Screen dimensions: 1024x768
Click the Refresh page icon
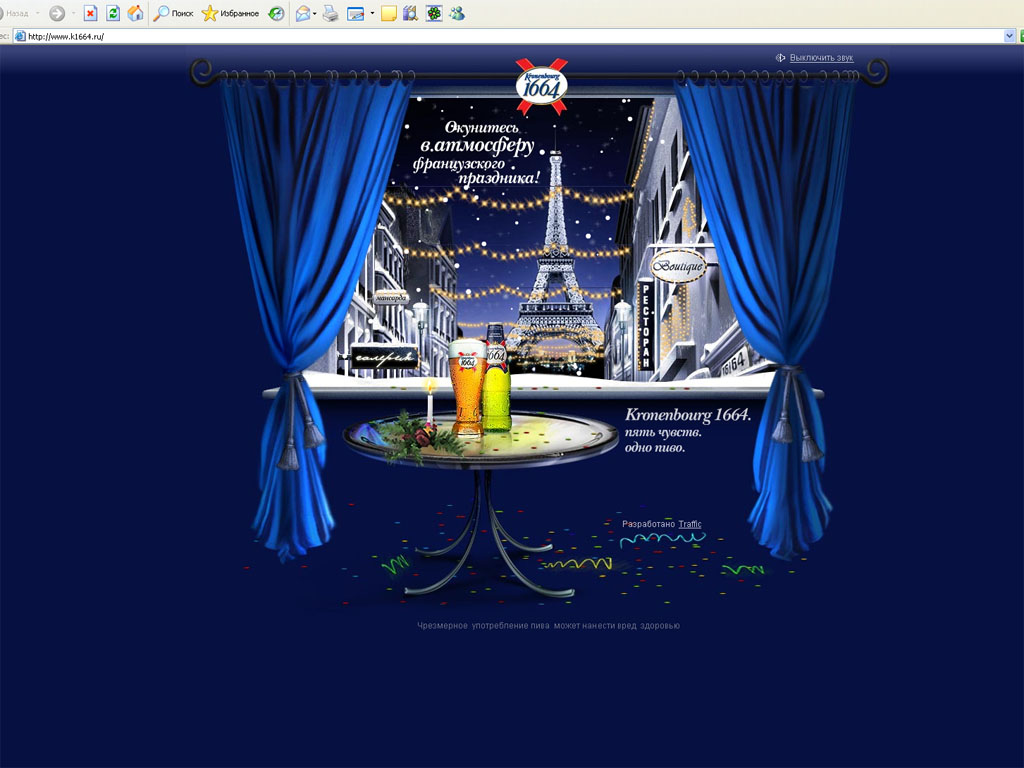click(x=113, y=13)
